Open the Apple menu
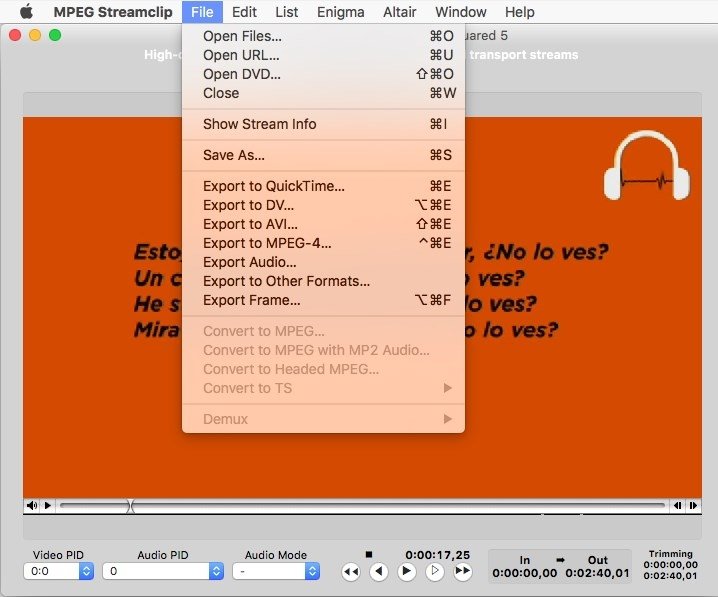Viewport: 718px width, 597px height. click(27, 11)
